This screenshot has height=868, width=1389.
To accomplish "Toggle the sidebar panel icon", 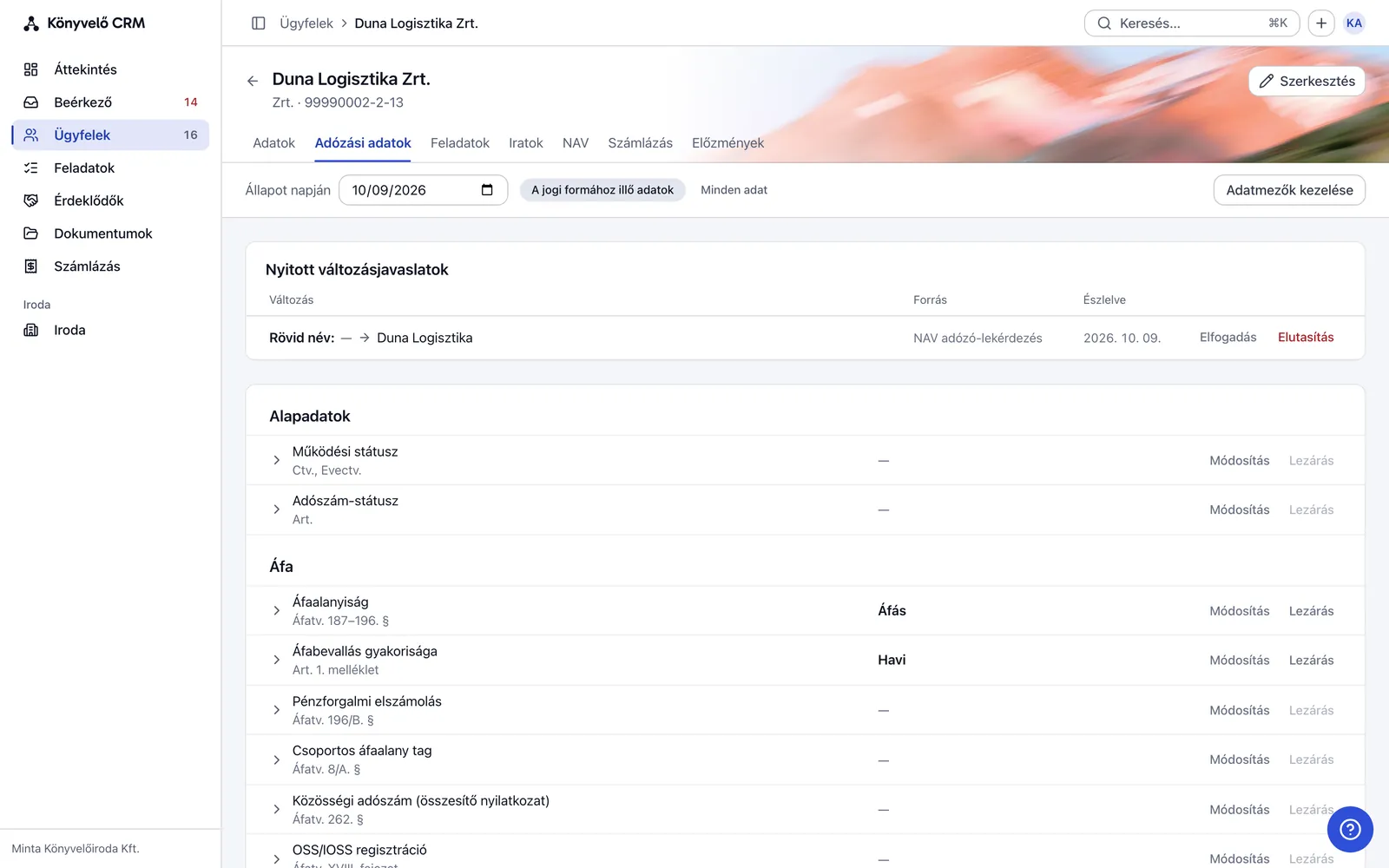I will click(258, 23).
